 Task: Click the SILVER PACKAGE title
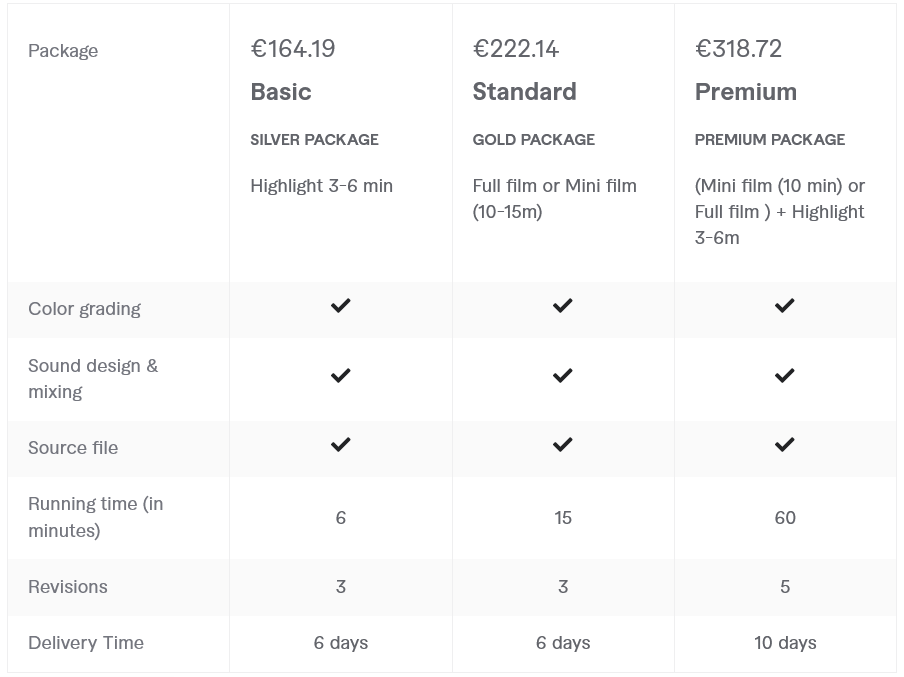[314, 140]
